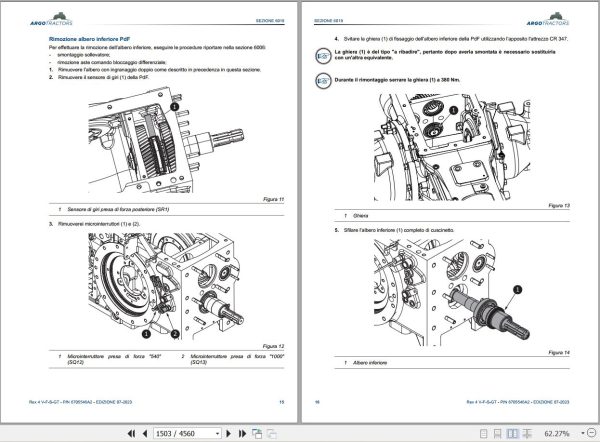Click the zoom out minus button

[591, 433]
